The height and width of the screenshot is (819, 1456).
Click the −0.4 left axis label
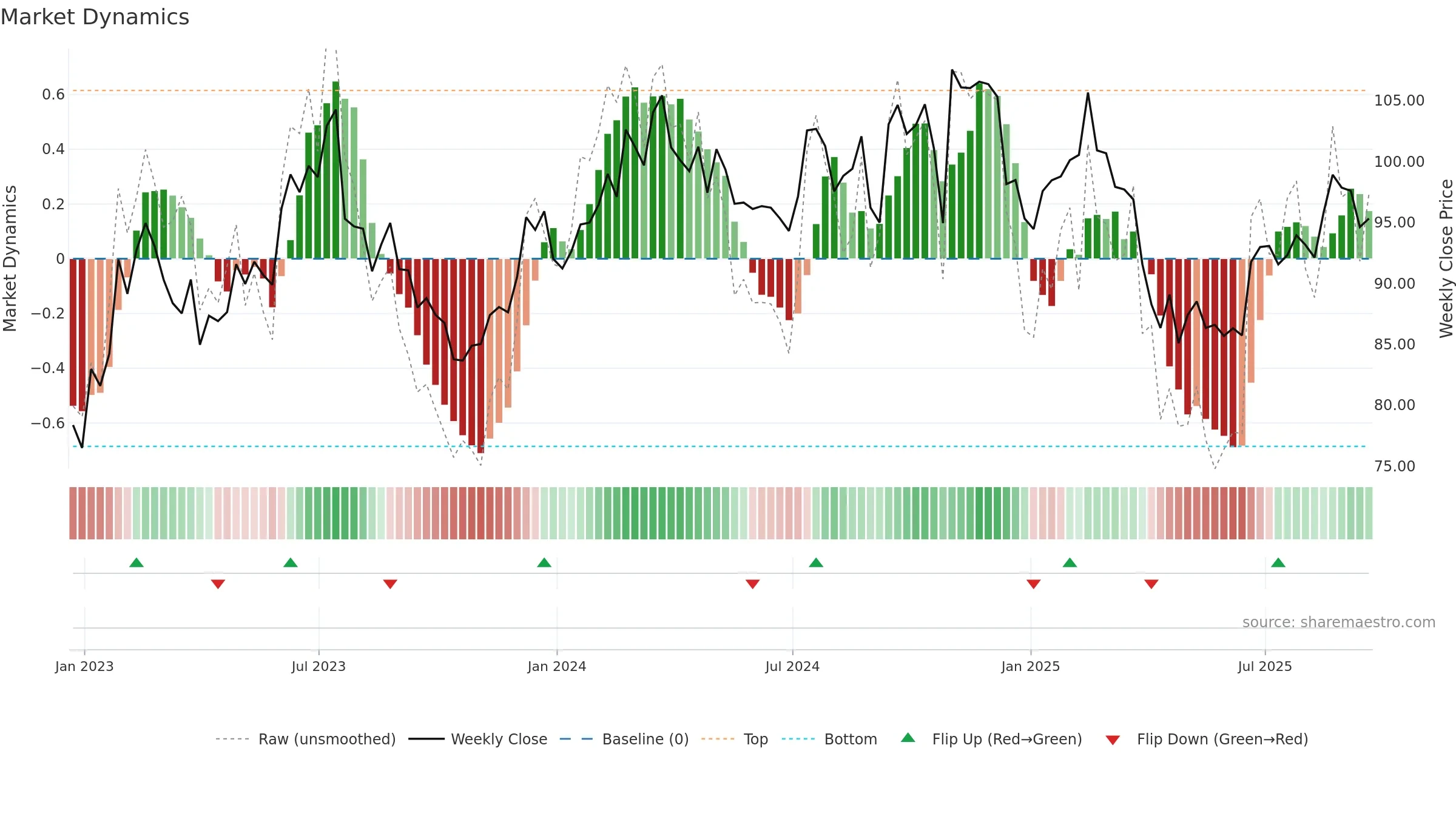(48, 368)
